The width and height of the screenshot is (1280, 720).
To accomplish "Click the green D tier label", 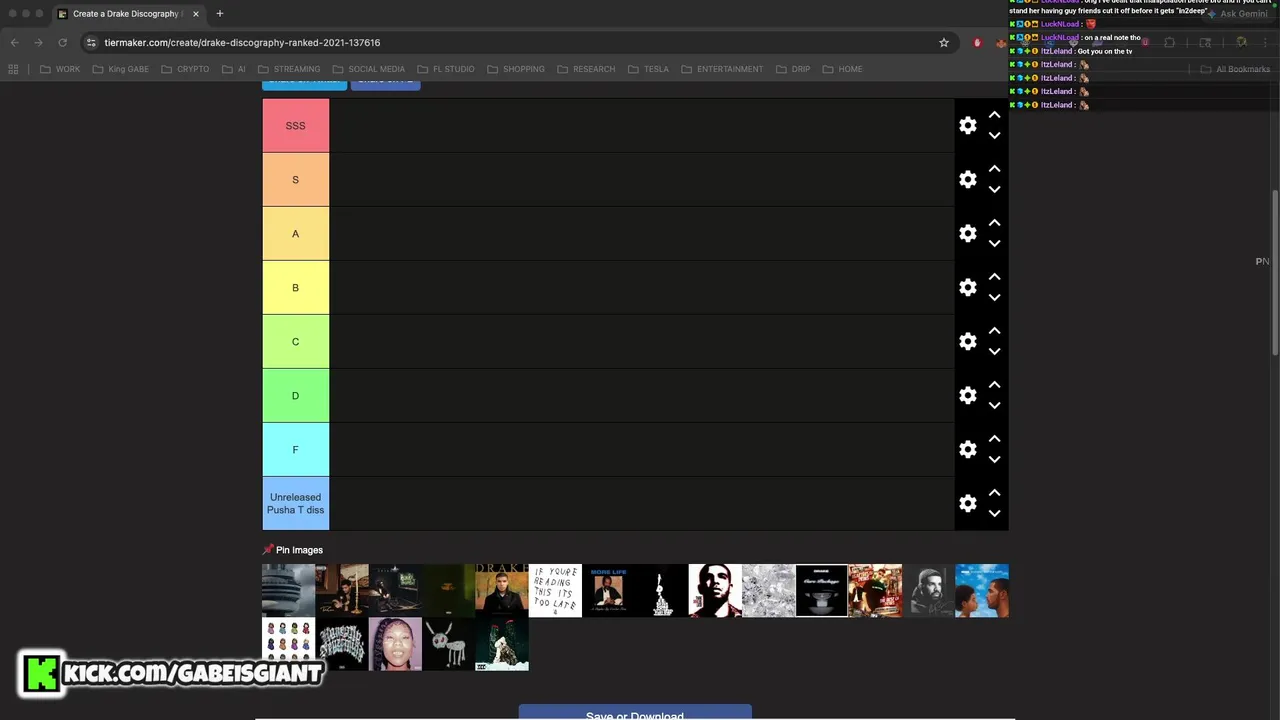I will coord(296,396).
